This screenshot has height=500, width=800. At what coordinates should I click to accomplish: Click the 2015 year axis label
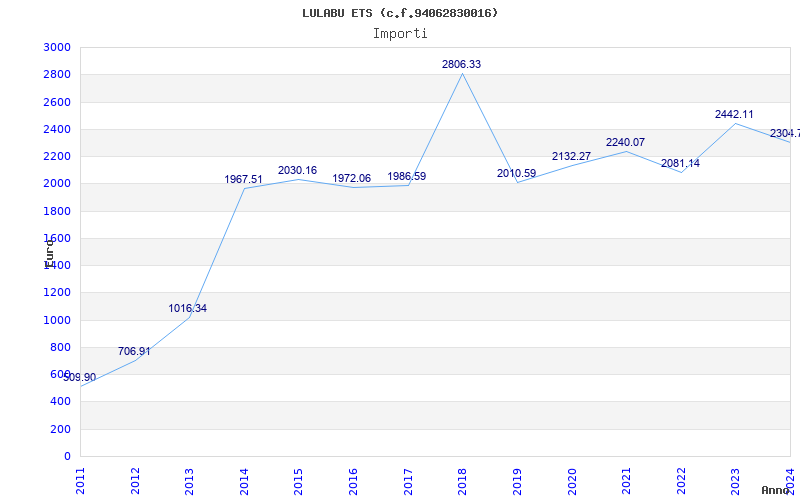coord(298,481)
